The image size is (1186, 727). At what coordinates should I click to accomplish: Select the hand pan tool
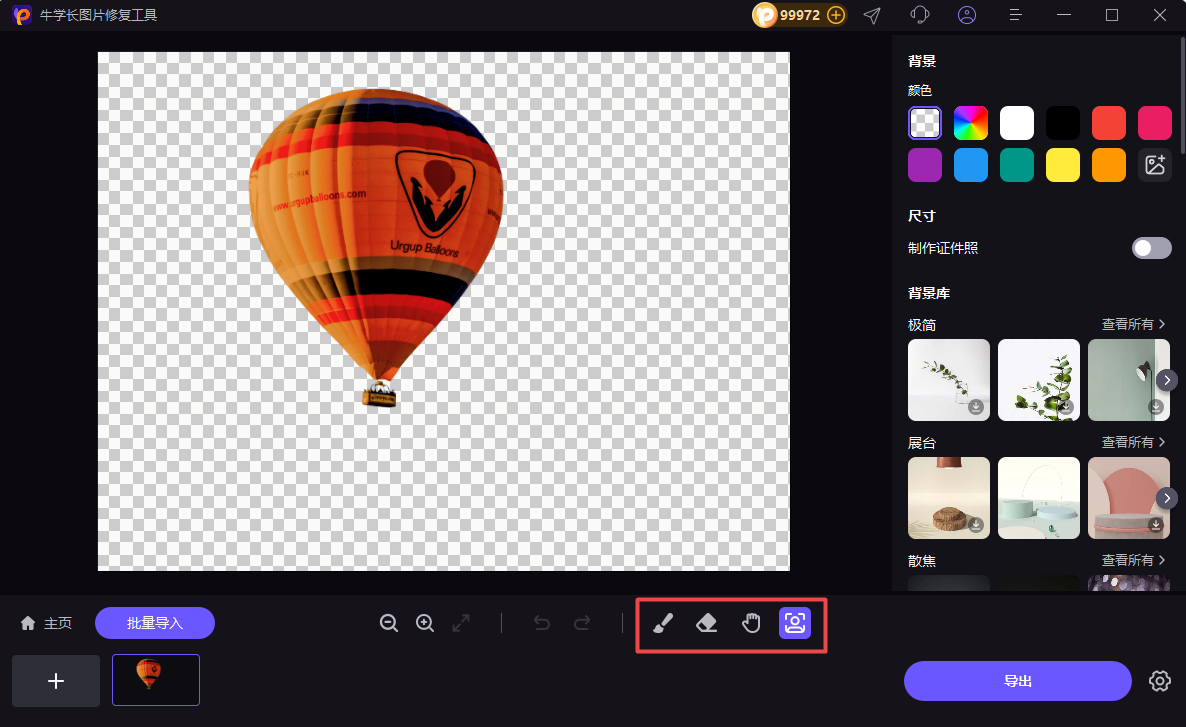(x=751, y=623)
